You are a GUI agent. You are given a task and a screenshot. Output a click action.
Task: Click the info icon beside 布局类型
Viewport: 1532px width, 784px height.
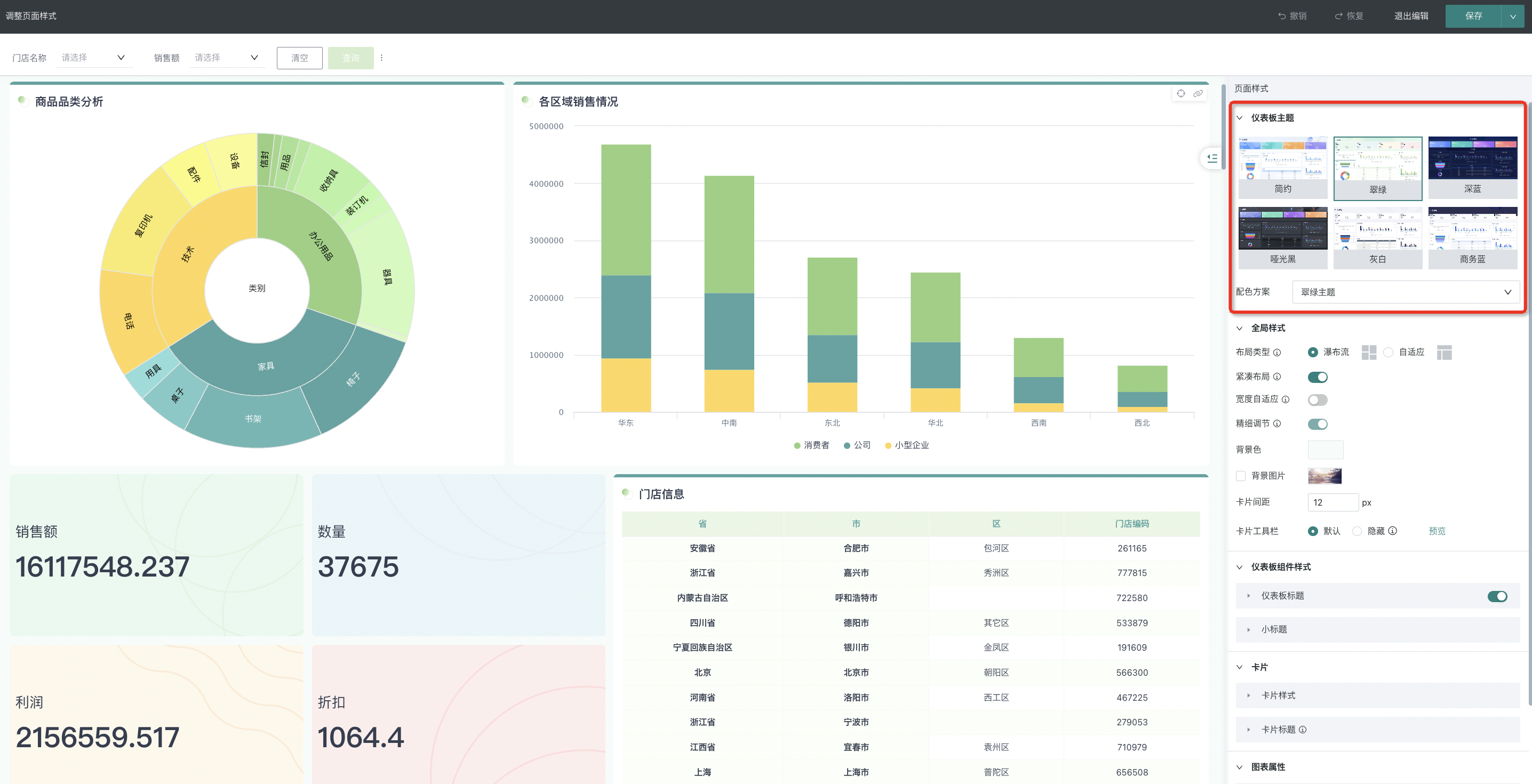(1277, 352)
